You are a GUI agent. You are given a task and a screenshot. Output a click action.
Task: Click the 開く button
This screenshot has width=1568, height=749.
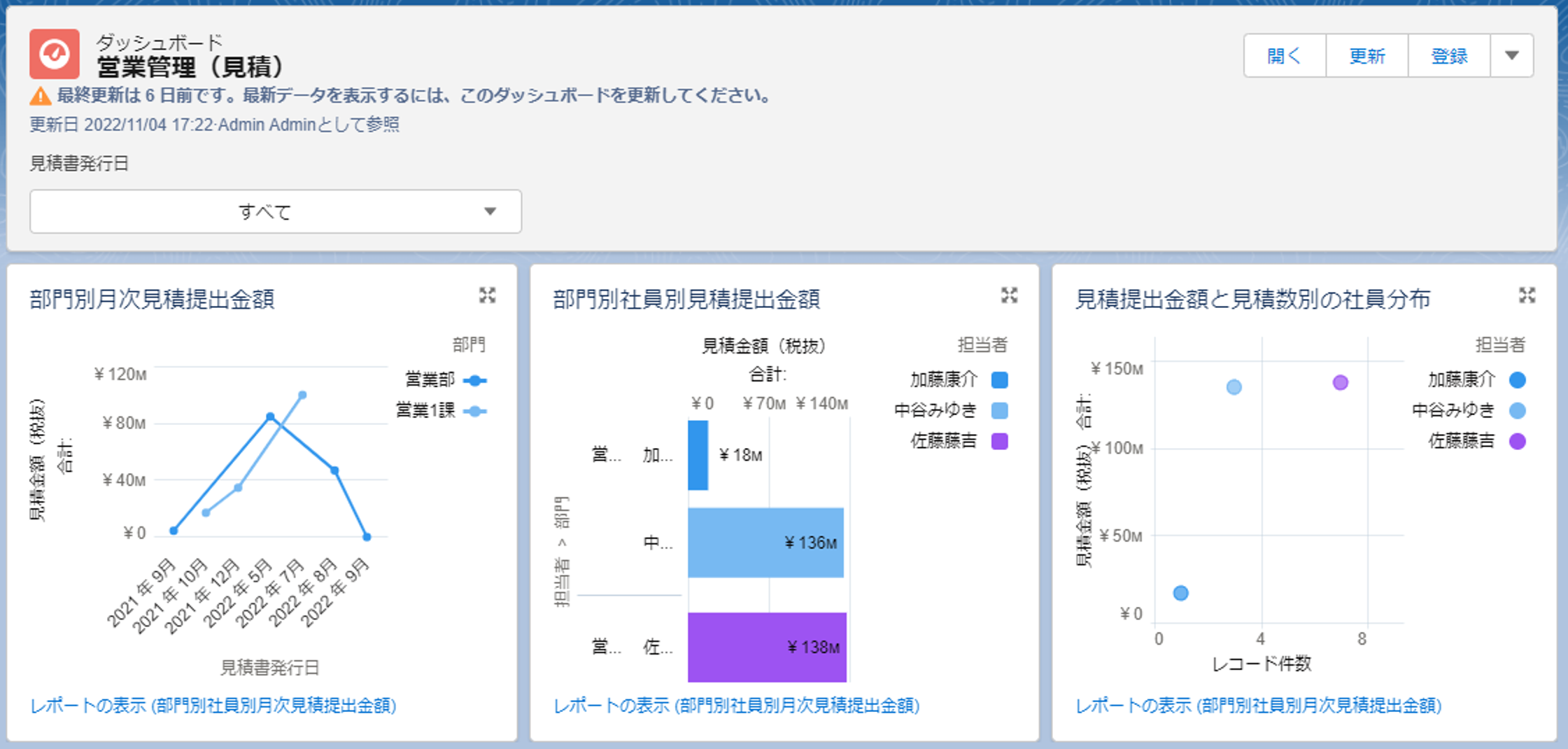click(1285, 55)
